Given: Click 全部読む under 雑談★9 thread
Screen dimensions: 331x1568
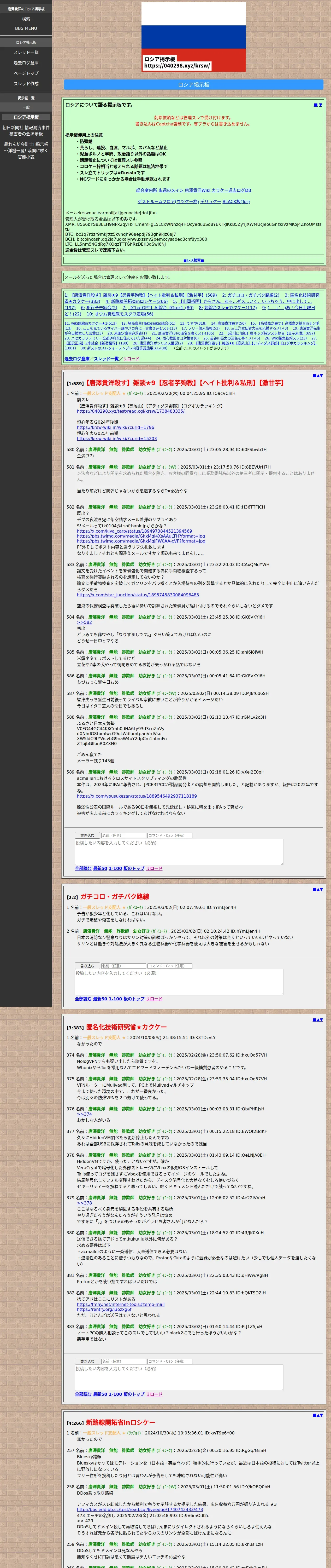Looking at the screenshot, I should click(83, 869).
